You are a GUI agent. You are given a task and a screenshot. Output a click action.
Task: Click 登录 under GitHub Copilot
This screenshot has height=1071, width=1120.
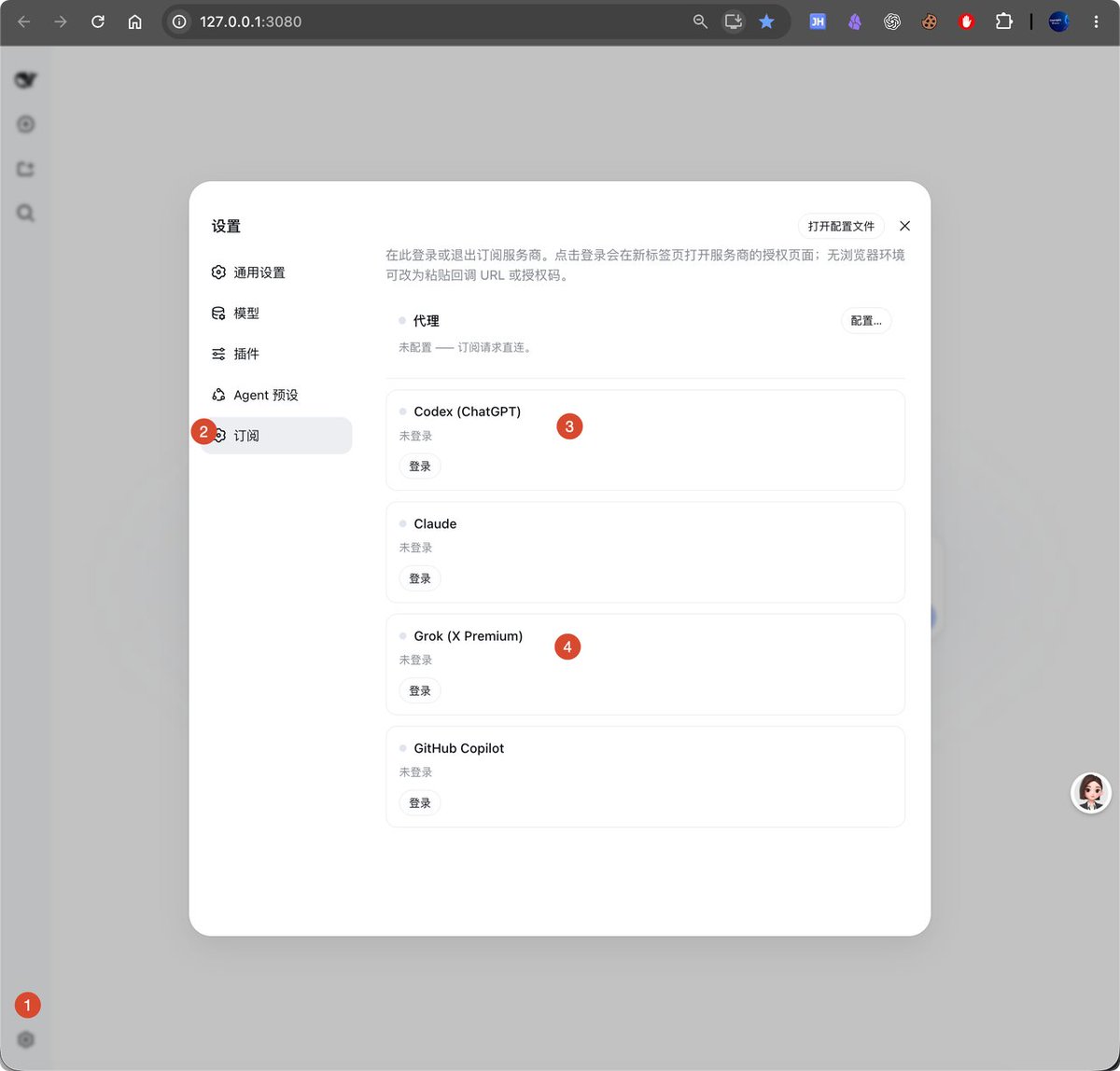pyautogui.click(x=420, y=803)
